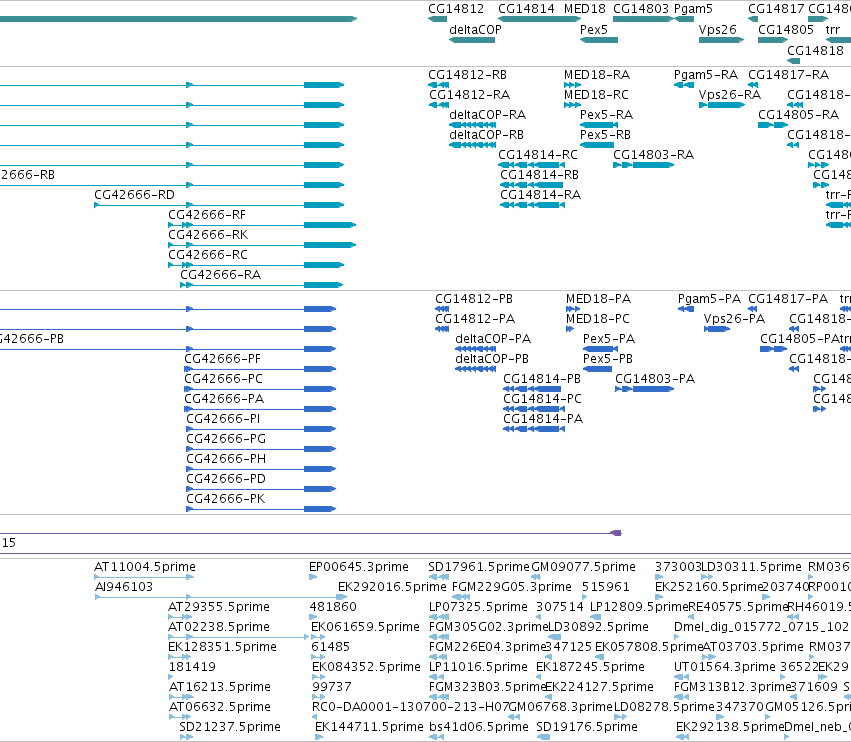Image resolution: width=851 pixels, height=742 pixels.
Task: Select the deltaCOP-RB transcript label
Action: click(x=486, y=135)
